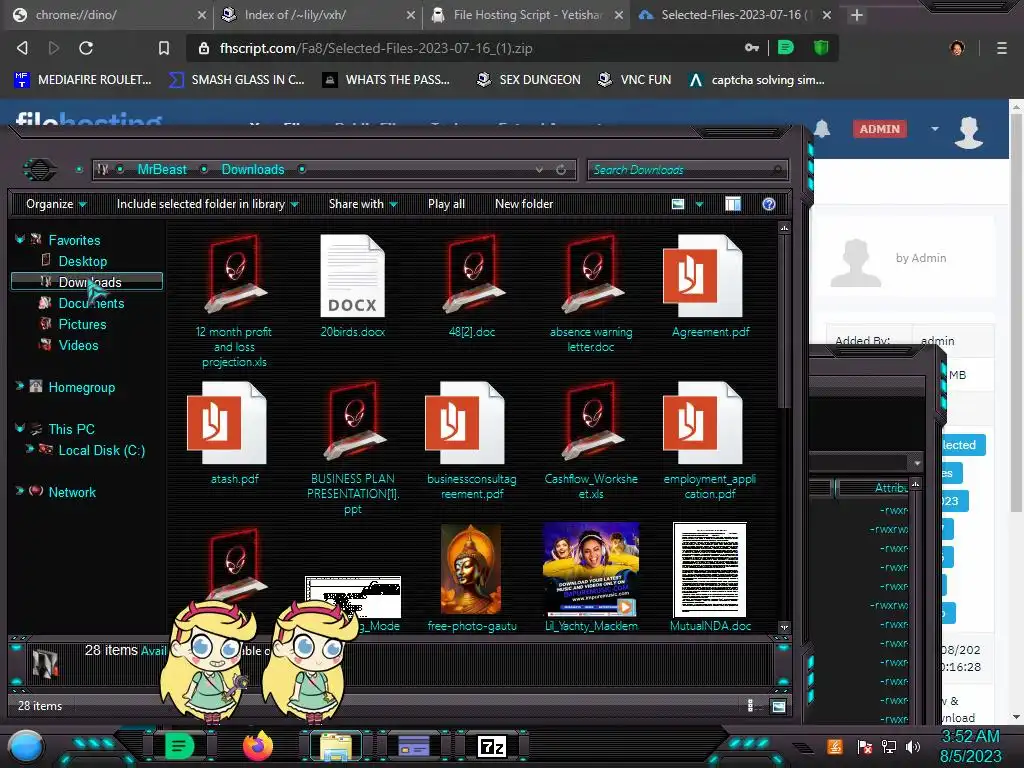1024x768 pixels.
Task: Select the Agreement.pdf file
Action: 710,286
